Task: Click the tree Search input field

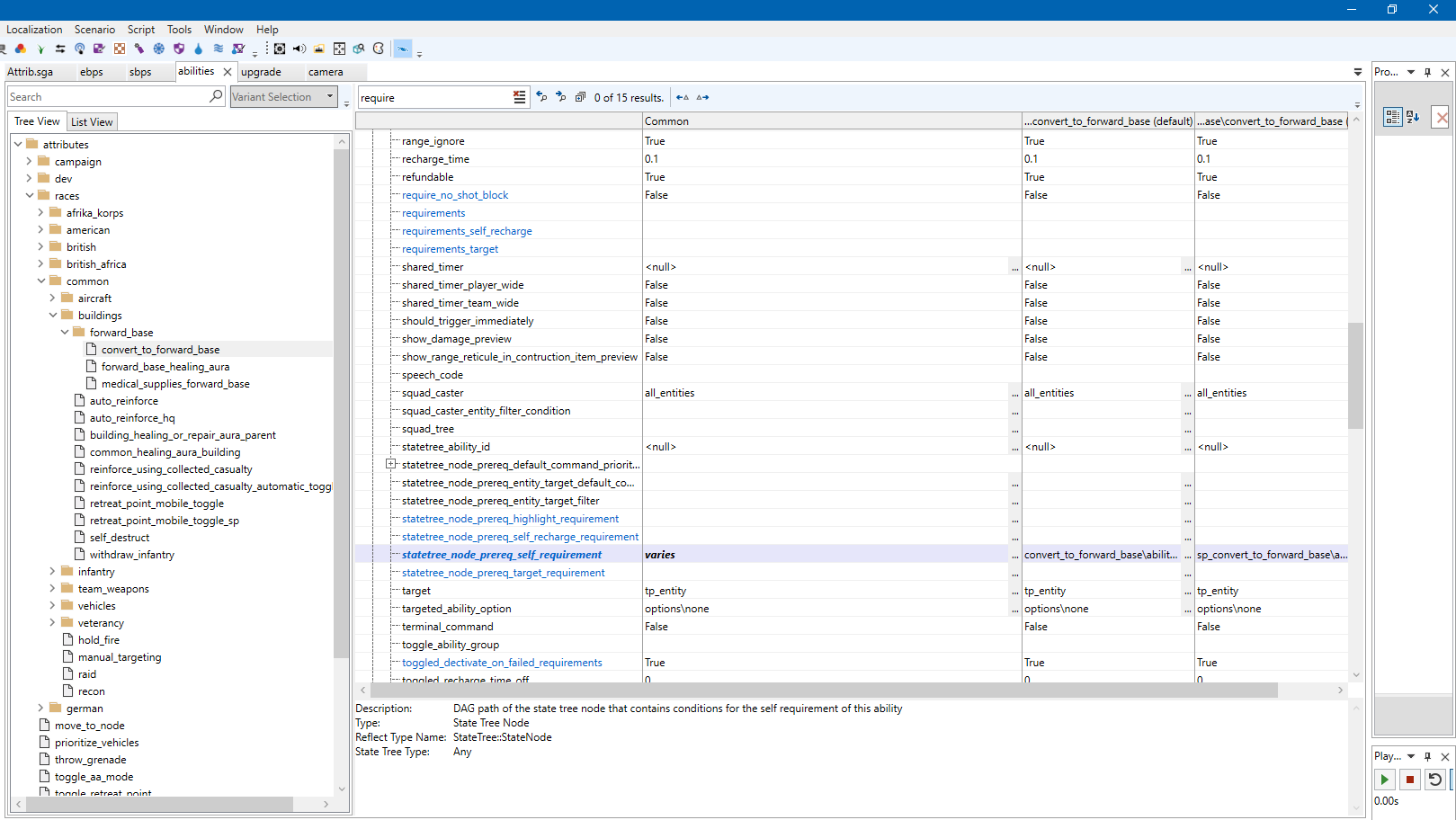Action: coord(108,97)
